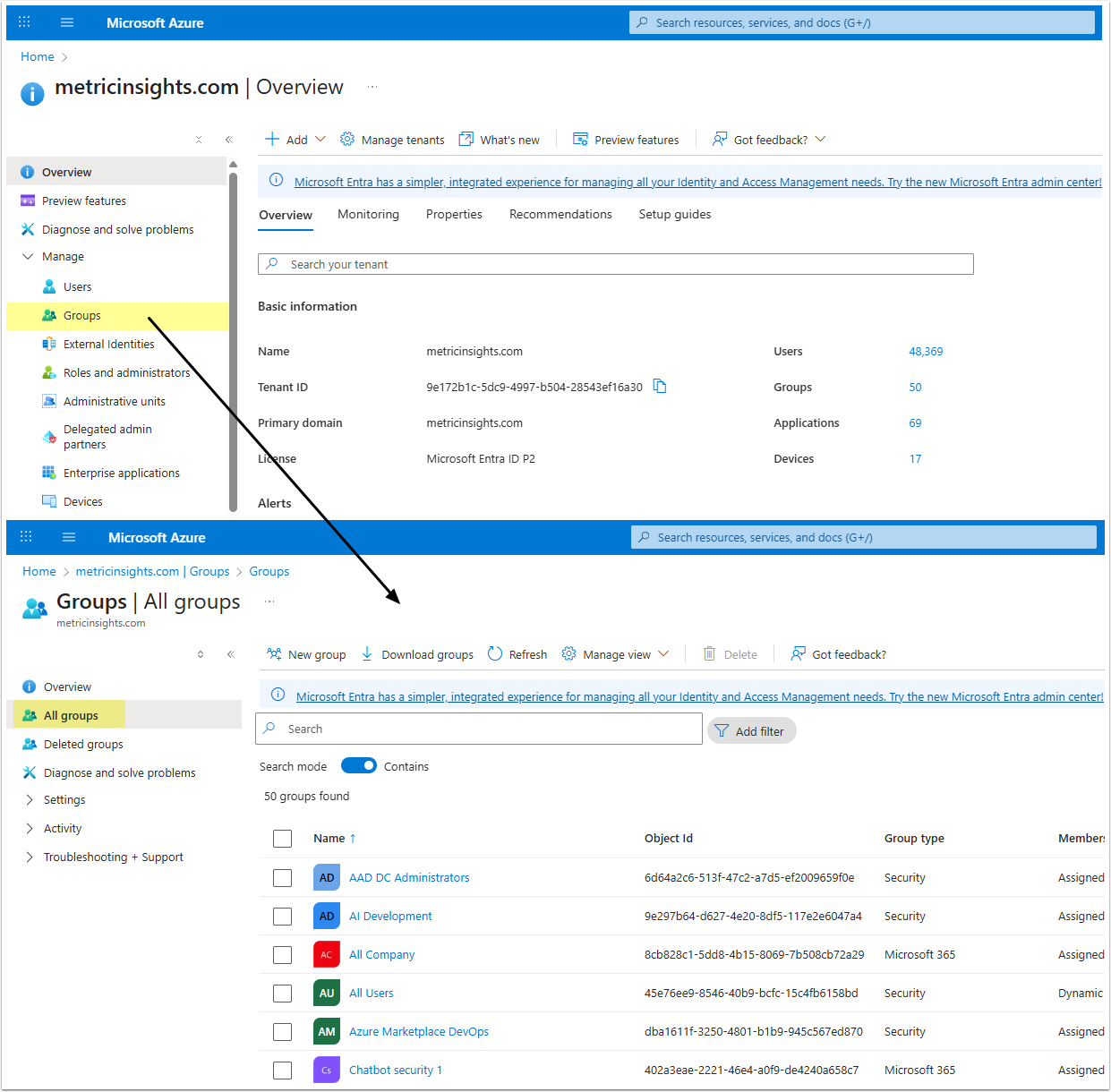The width and height of the screenshot is (1111, 1092).
Task: Click the Enterprise applications grid icon
Action: point(49,473)
